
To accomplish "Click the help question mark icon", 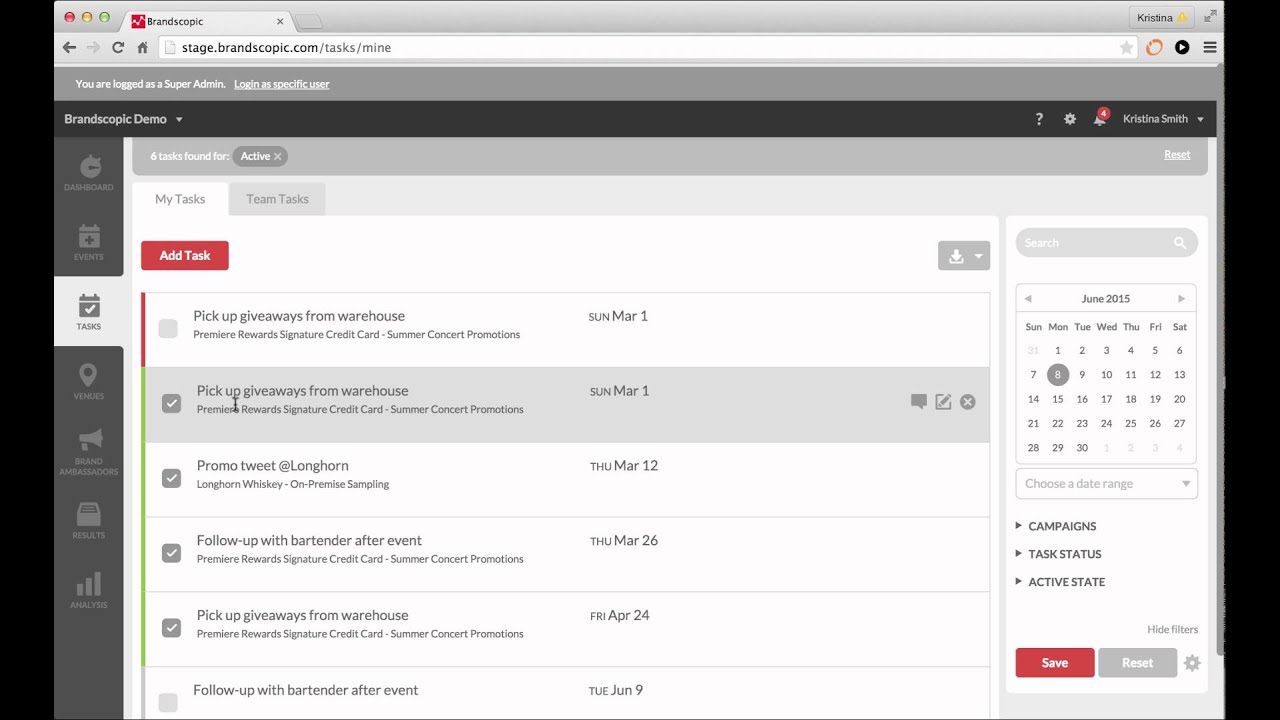I will (x=1039, y=119).
